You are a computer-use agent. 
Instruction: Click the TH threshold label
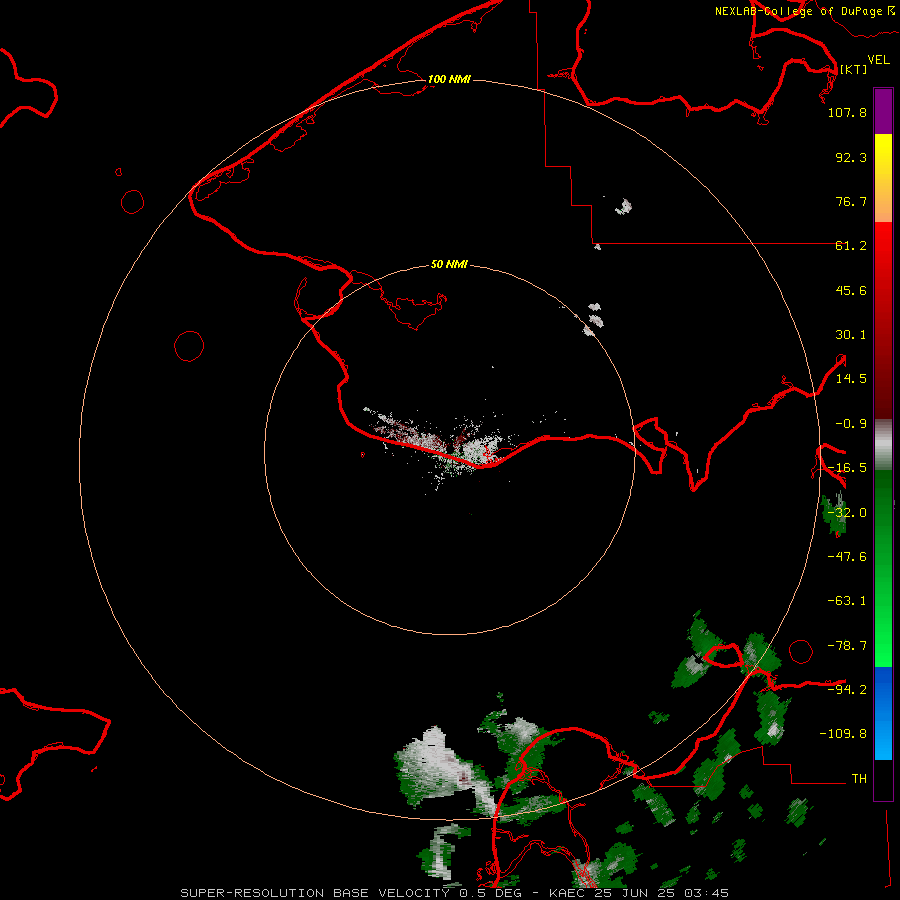[859, 779]
